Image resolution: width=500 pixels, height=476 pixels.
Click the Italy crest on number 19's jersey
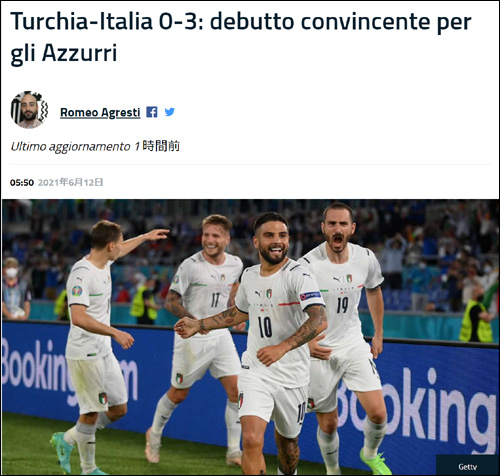point(349,278)
